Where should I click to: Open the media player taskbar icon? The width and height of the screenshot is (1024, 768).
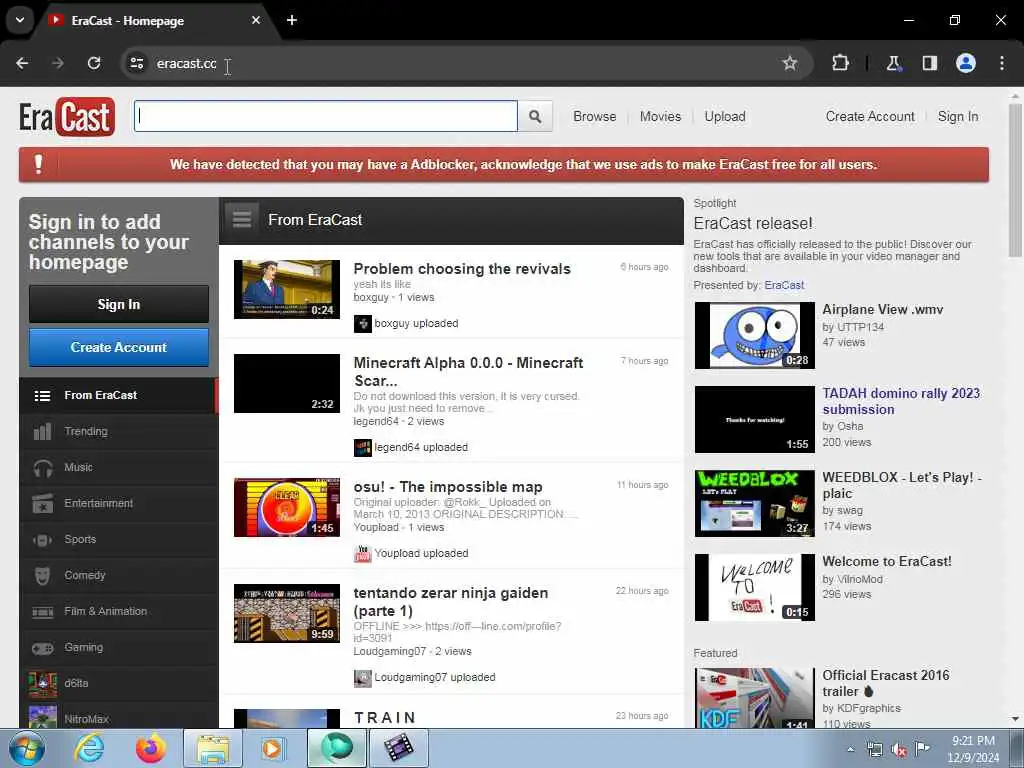pyautogui.click(x=273, y=748)
